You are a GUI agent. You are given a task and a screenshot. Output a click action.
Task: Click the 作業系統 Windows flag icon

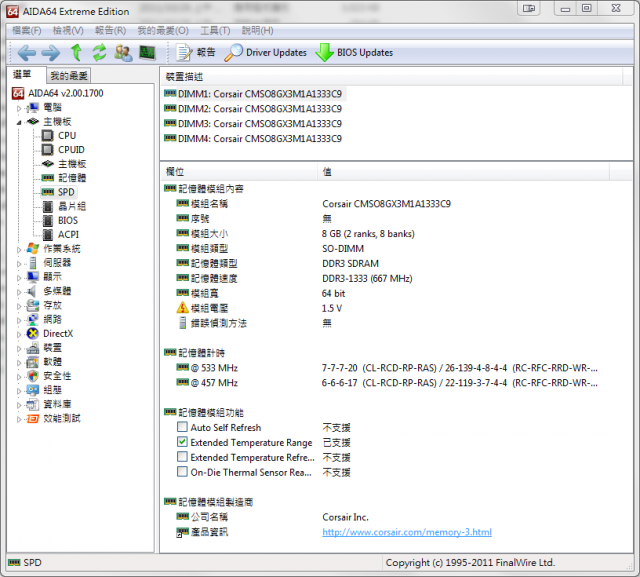(x=33, y=249)
